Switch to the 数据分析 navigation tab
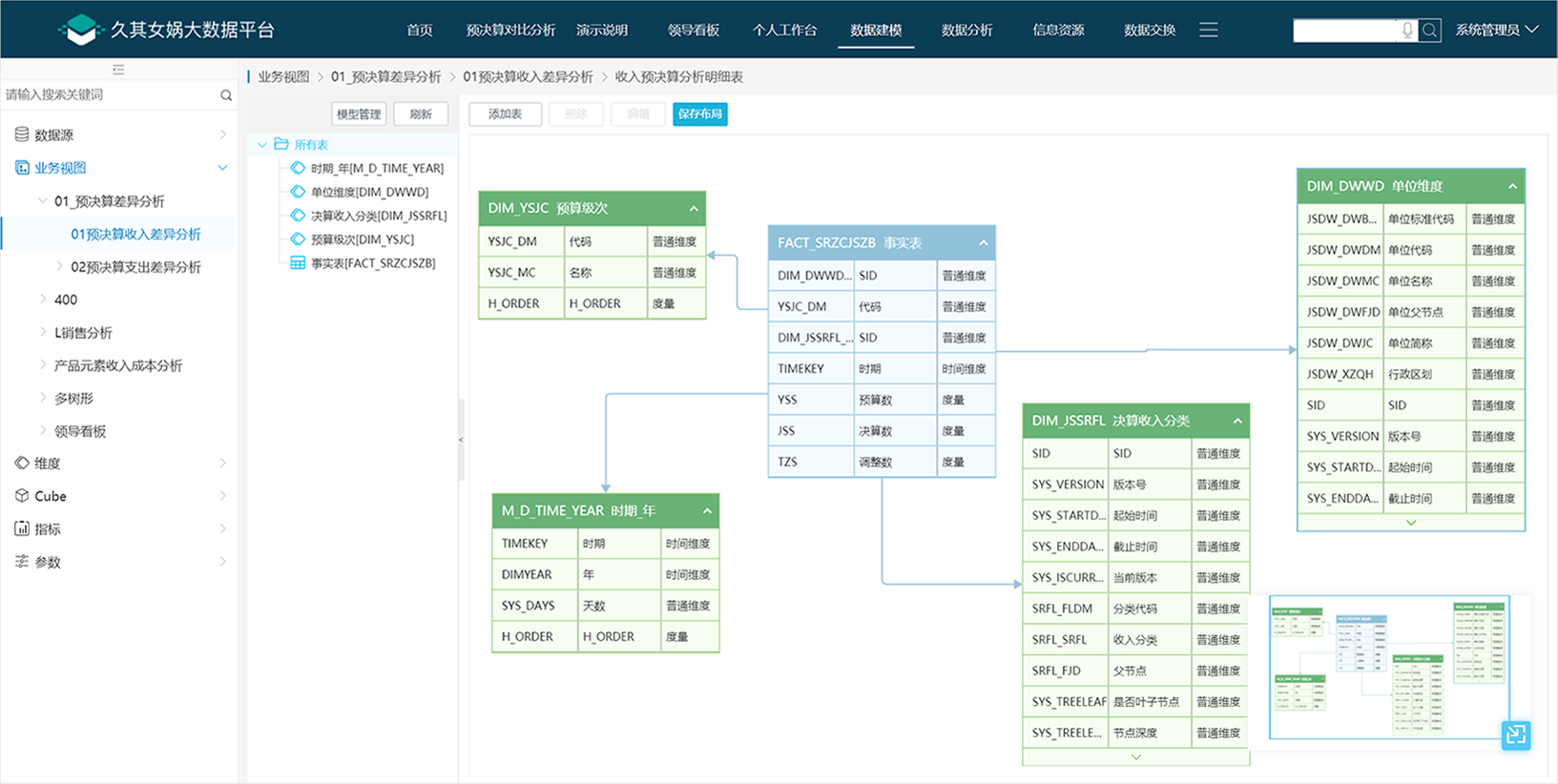Screen dimensions: 1558x784 [x=966, y=31]
